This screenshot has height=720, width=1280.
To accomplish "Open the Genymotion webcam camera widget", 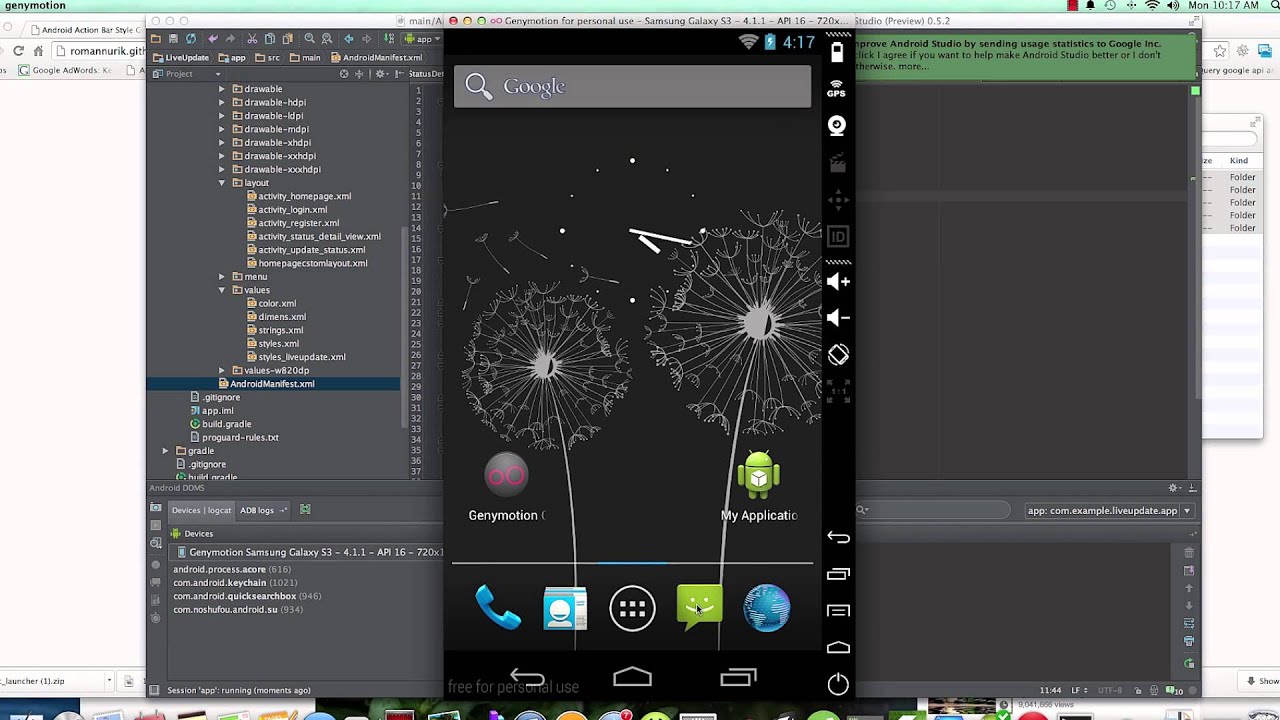I will [837, 126].
